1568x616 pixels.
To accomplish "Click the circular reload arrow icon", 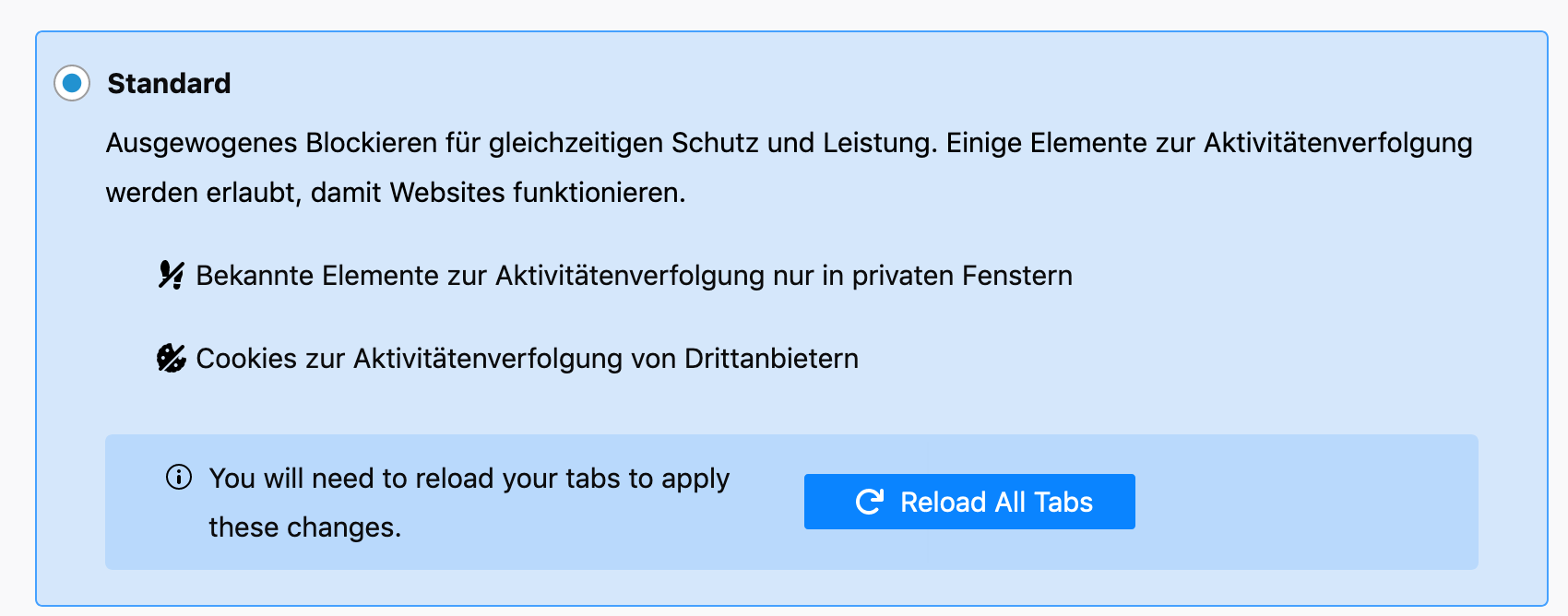I will [869, 502].
